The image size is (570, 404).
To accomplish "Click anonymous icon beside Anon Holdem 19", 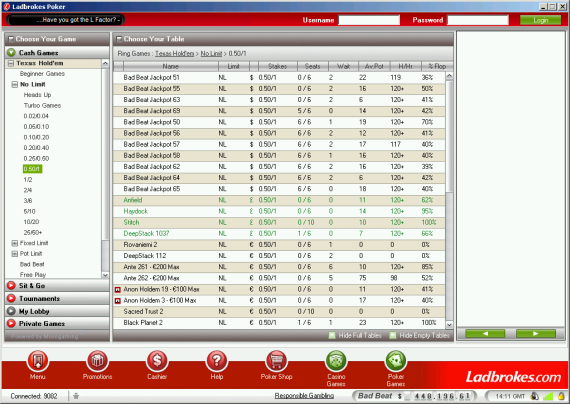I will pyautogui.click(x=117, y=290).
